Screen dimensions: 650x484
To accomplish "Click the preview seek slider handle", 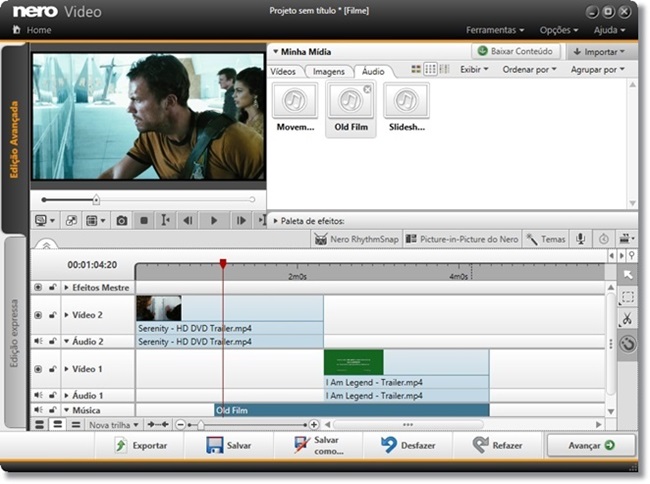I will [96, 200].
